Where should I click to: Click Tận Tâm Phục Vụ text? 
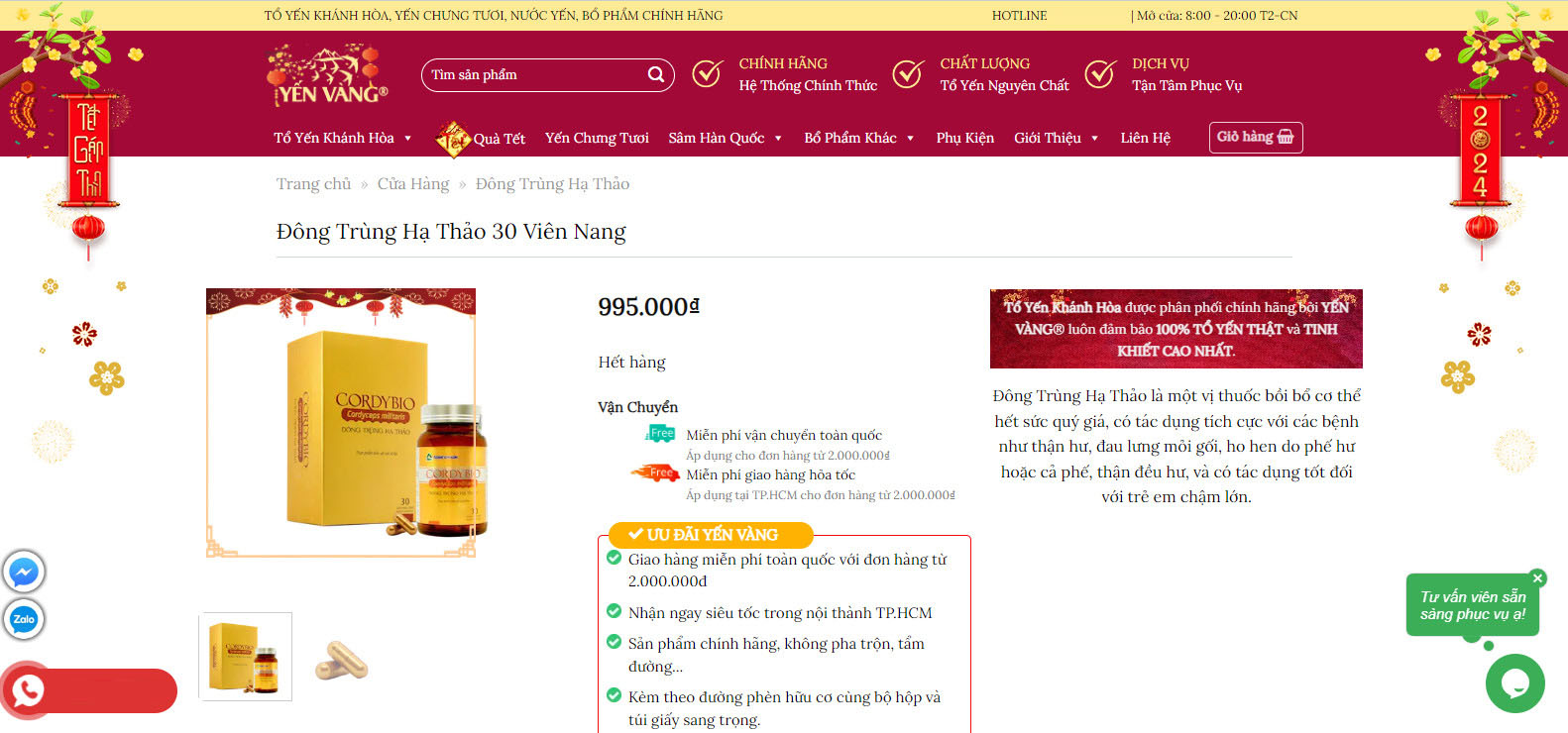click(1186, 86)
